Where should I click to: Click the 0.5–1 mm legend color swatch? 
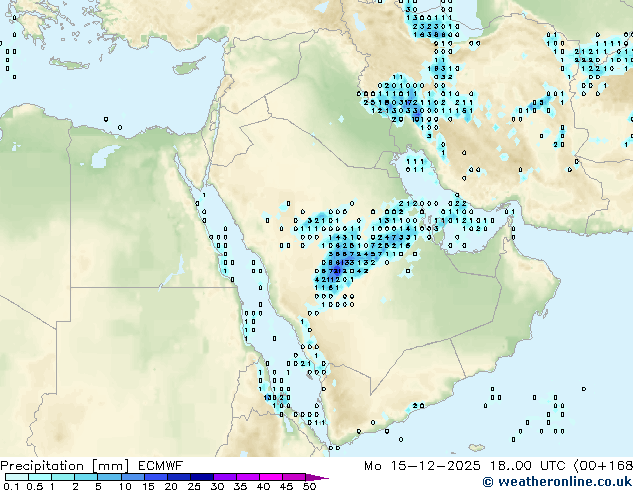point(40,477)
